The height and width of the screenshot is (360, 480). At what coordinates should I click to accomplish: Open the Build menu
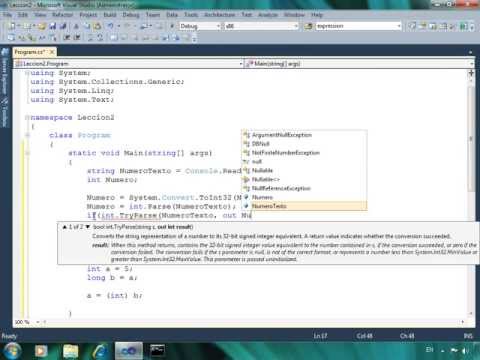110,15
